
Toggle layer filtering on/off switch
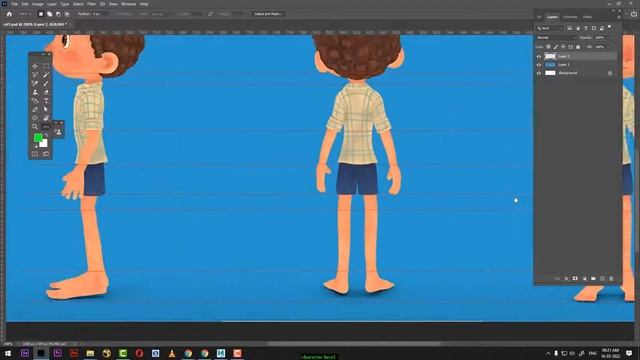coord(609,27)
